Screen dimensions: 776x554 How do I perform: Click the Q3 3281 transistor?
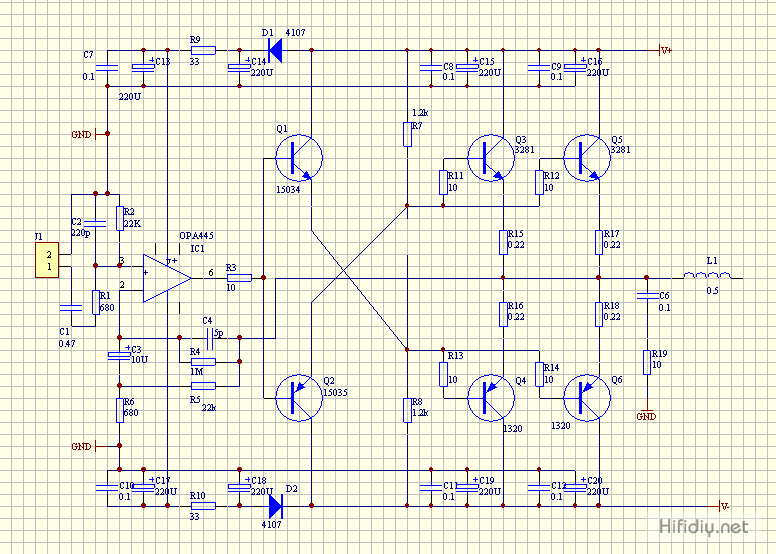[x=491, y=156]
